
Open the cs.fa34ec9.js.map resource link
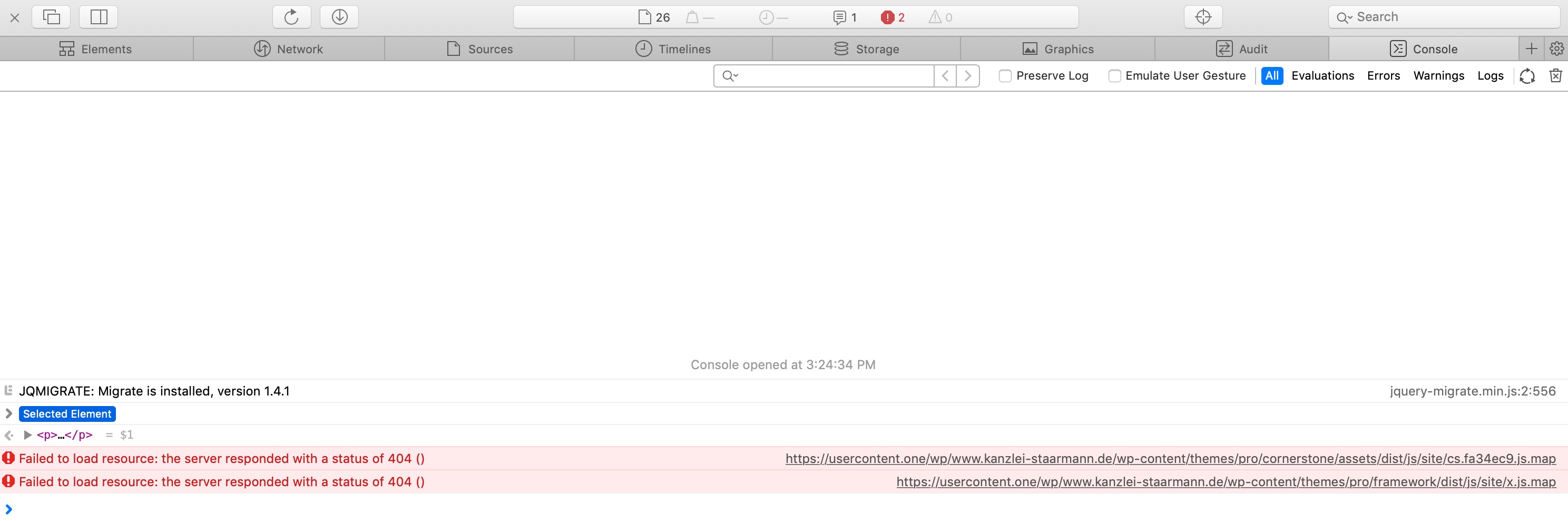click(x=1170, y=458)
